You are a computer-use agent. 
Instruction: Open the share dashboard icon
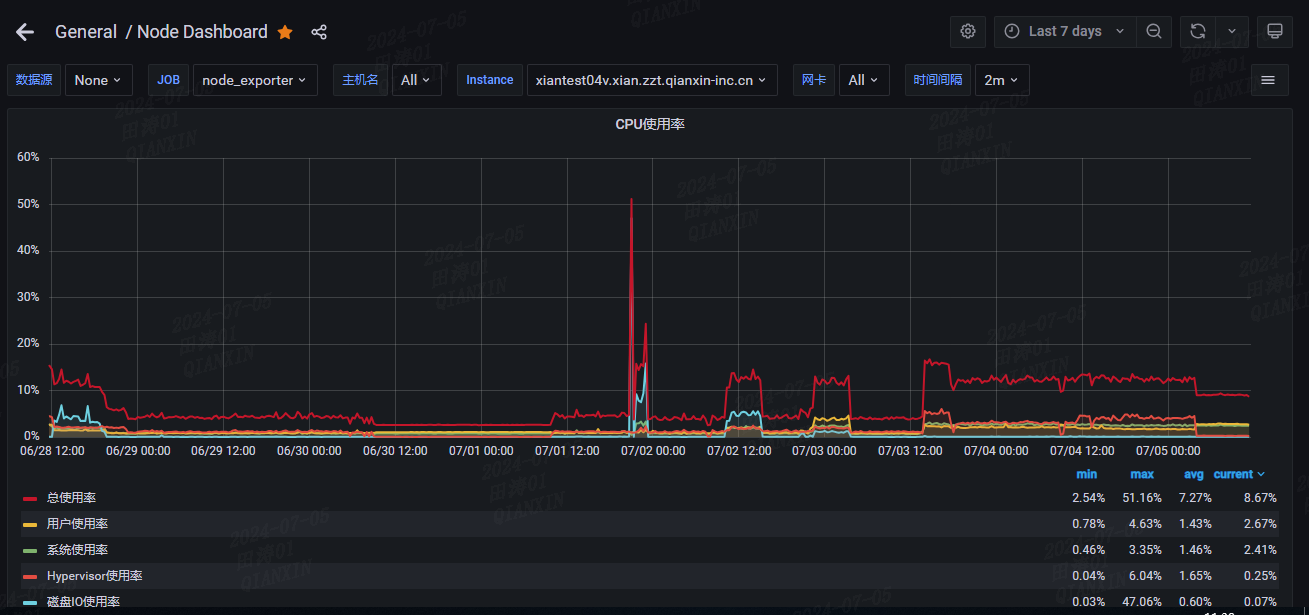coord(319,32)
